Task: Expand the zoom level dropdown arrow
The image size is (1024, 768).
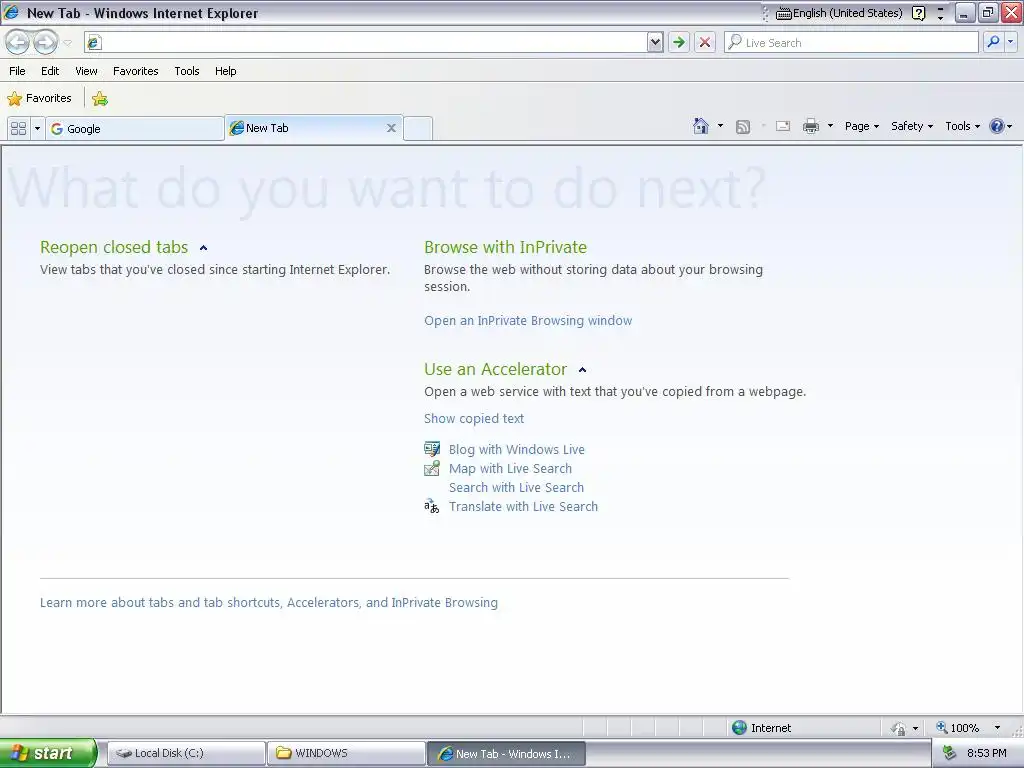Action: 997,728
